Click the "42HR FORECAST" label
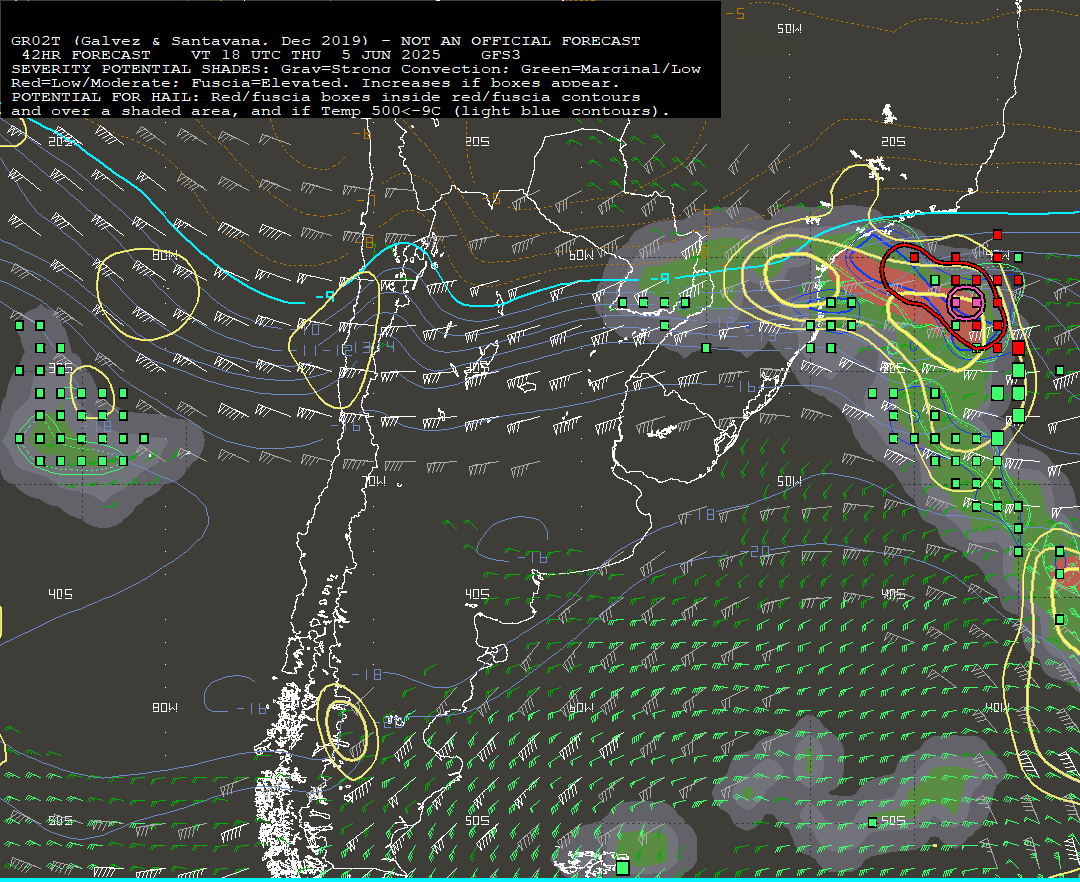Viewport: 1080px width, 882px height. 85,54
